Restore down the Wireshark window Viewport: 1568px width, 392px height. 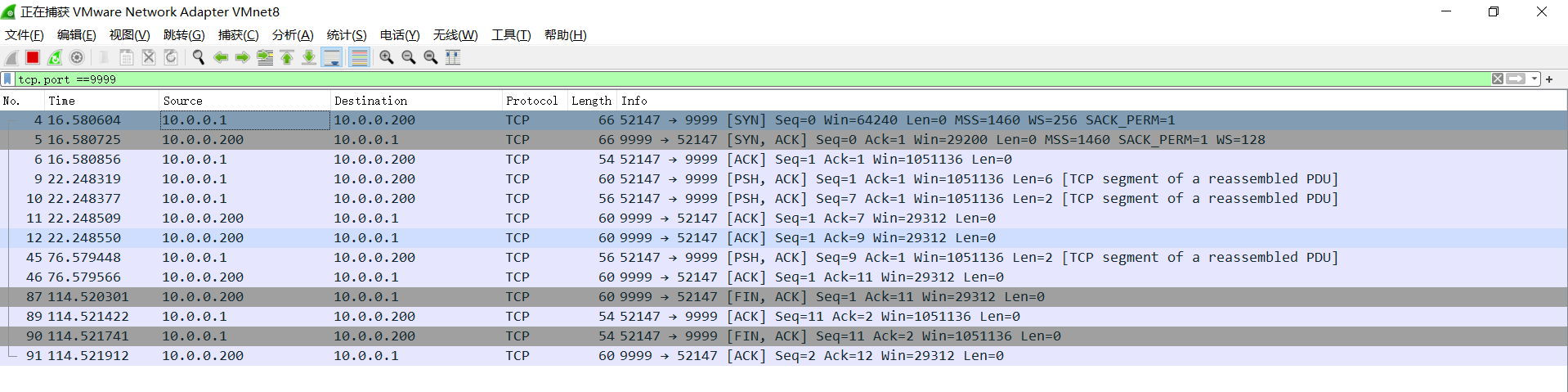[x=1494, y=11]
